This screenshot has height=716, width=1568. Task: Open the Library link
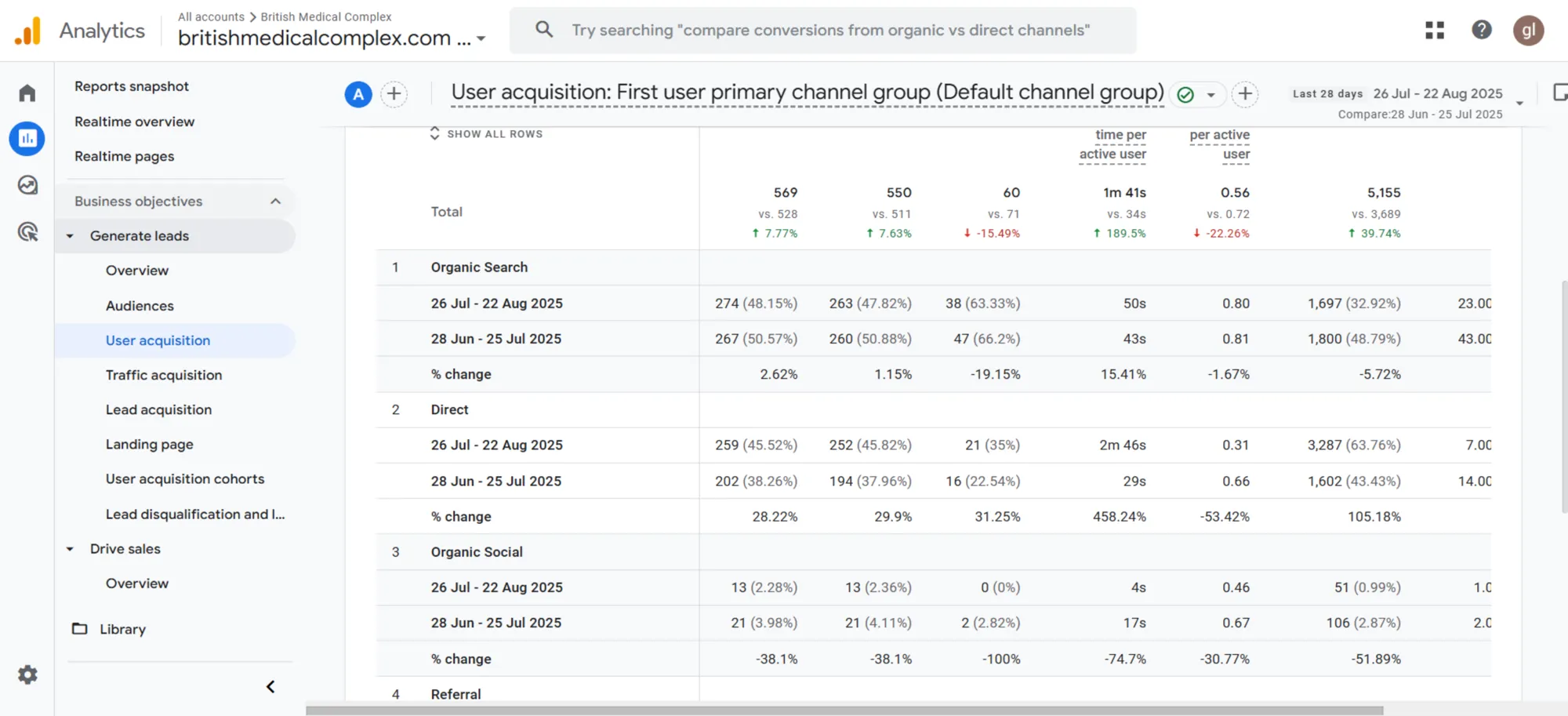click(122, 629)
